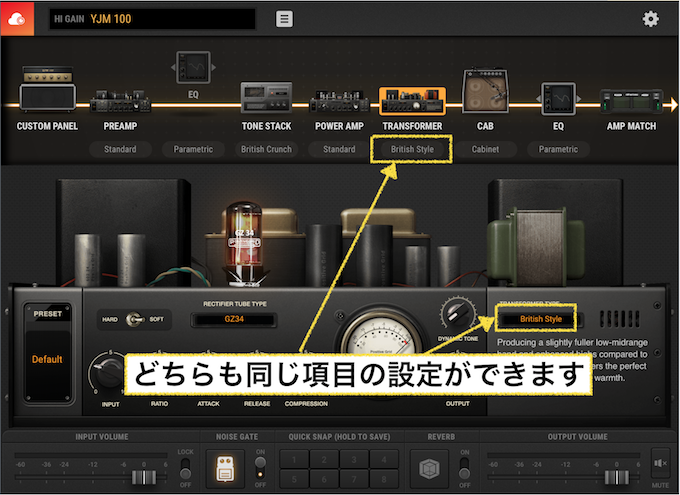This screenshot has height=495, width=680.
Task: Select the Tone Stack module icon
Action: (266, 97)
